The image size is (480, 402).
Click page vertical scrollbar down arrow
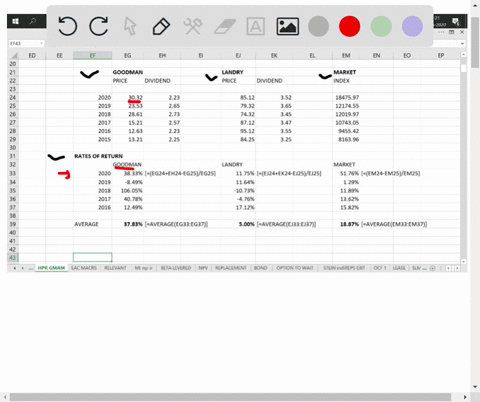click(x=475, y=387)
